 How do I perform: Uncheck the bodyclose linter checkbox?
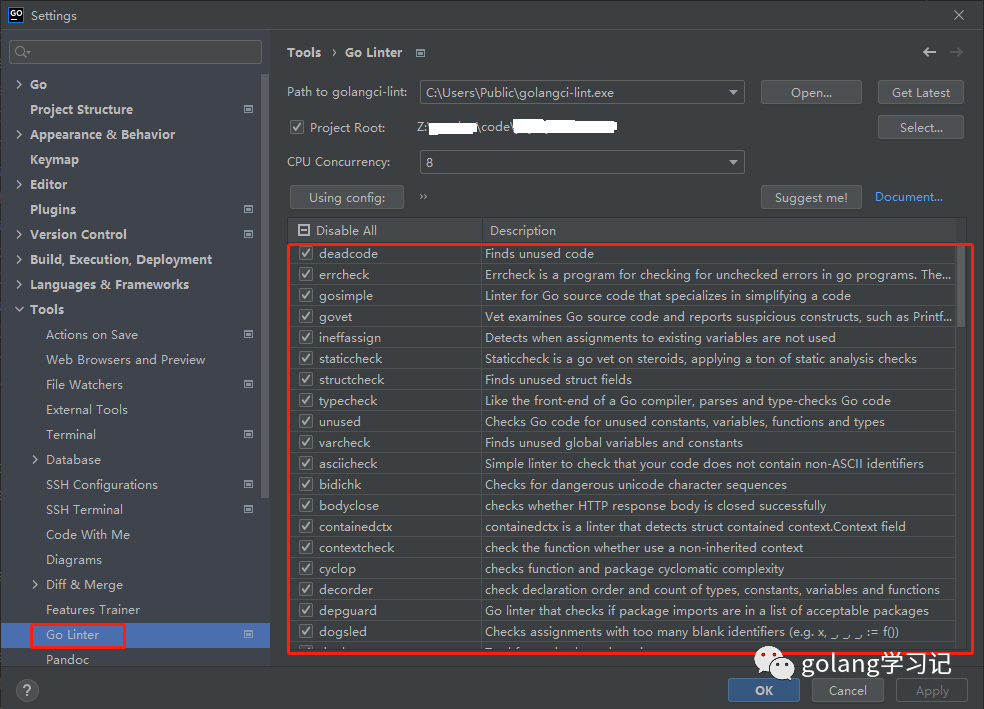(306, 505)
